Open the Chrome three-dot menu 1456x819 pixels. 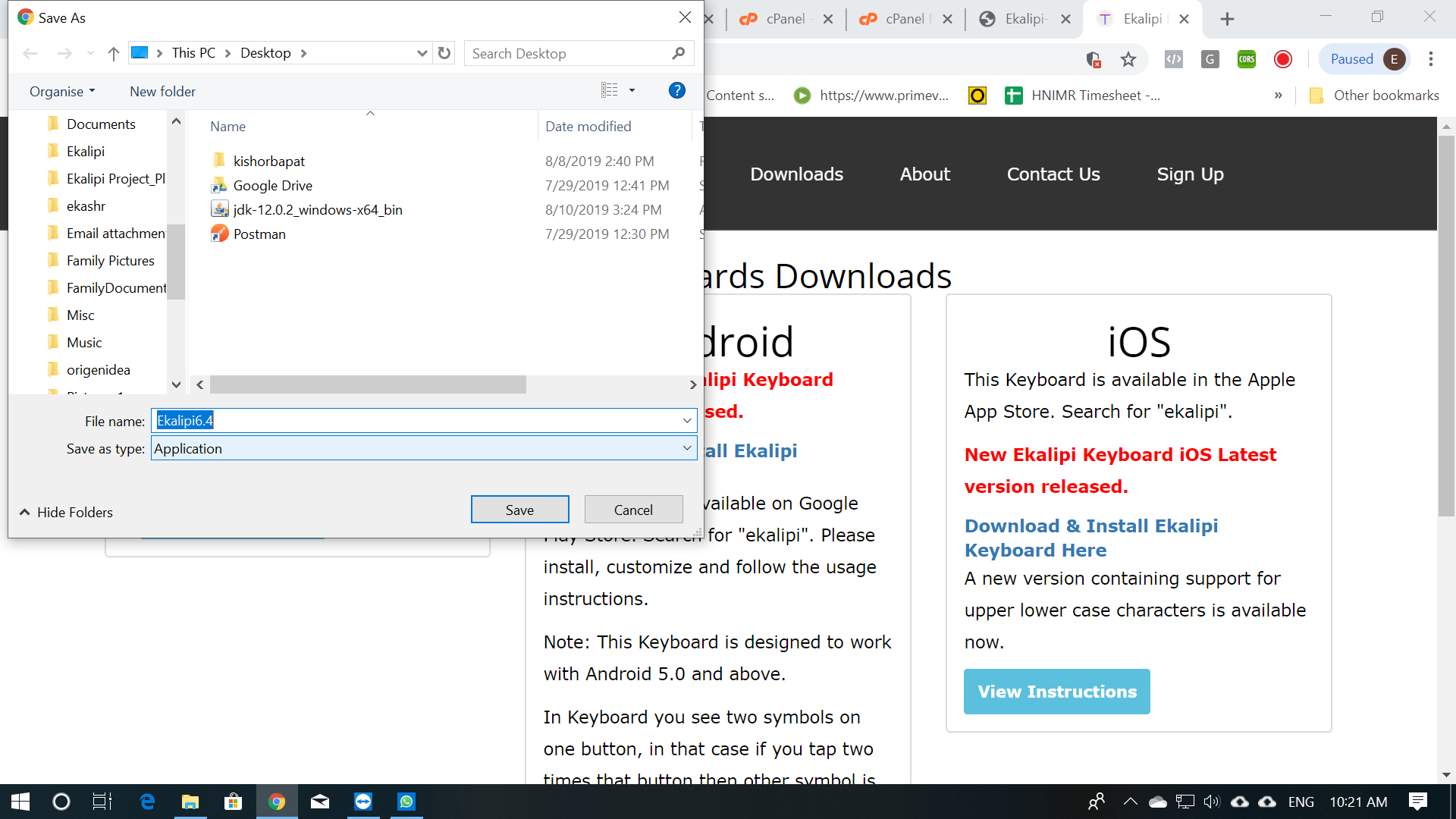[1431, 59]
